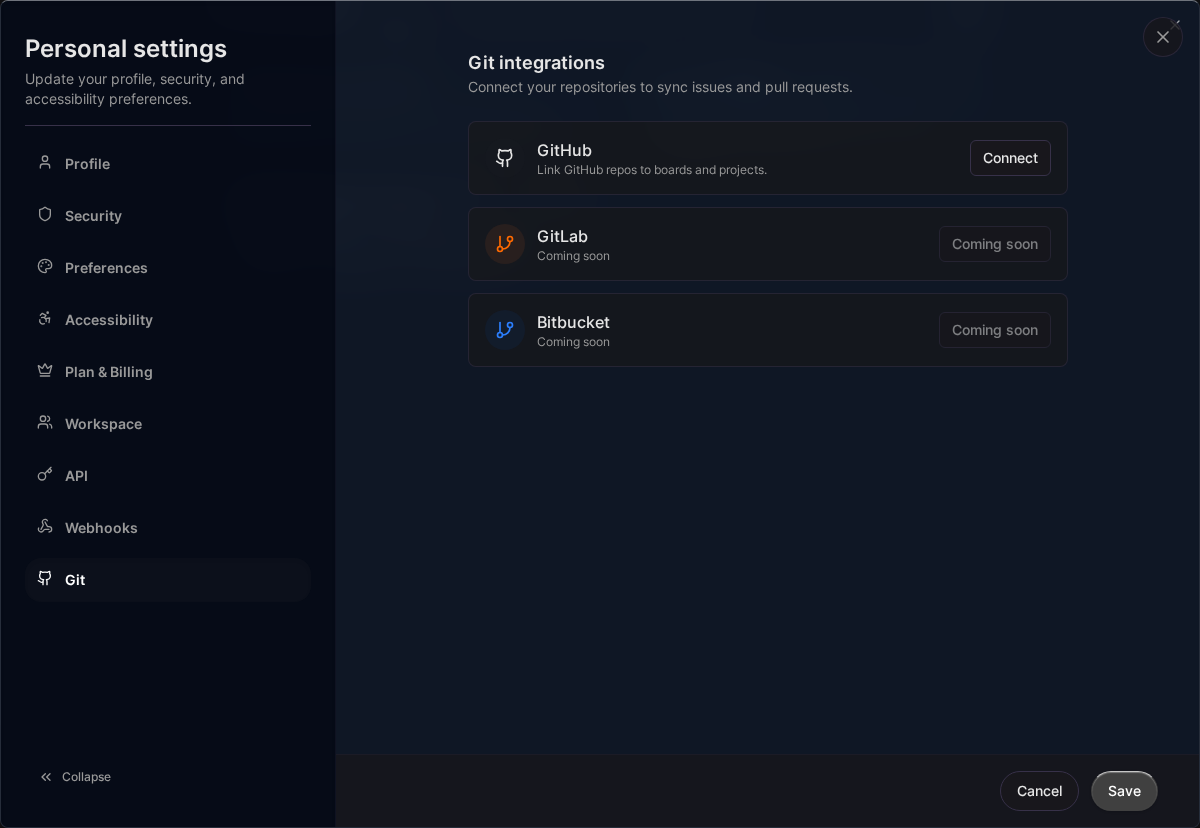
Task: Click the GitLab Coming soon badge
Action: 994,243
